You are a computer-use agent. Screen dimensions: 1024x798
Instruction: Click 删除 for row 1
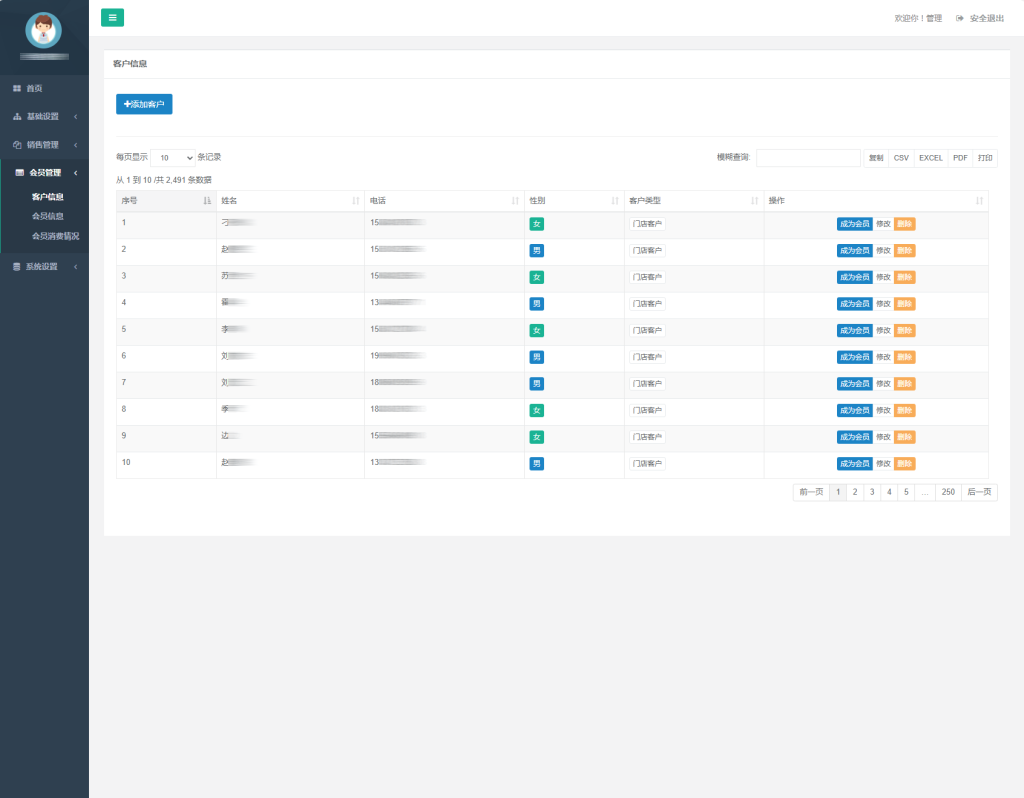pos(904,224)
